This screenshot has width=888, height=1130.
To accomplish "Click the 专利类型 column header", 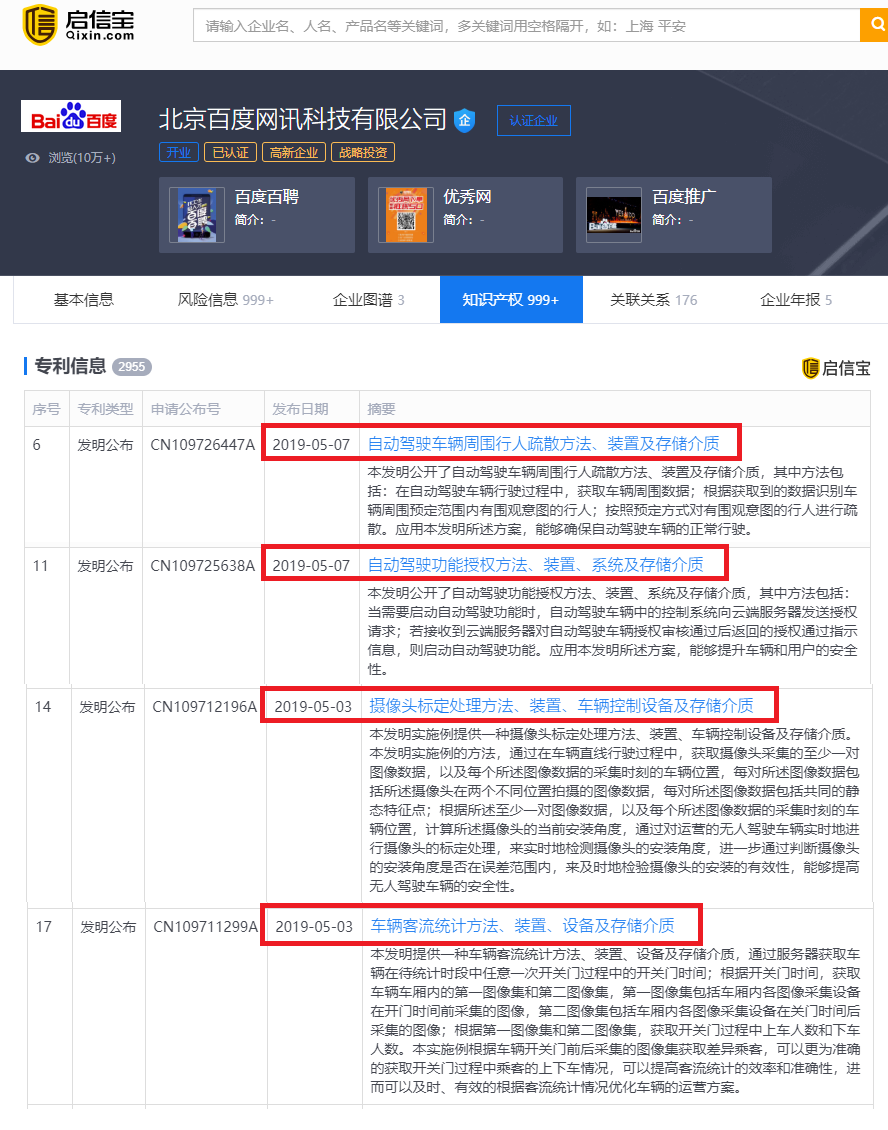I will [x=105, y=409].
